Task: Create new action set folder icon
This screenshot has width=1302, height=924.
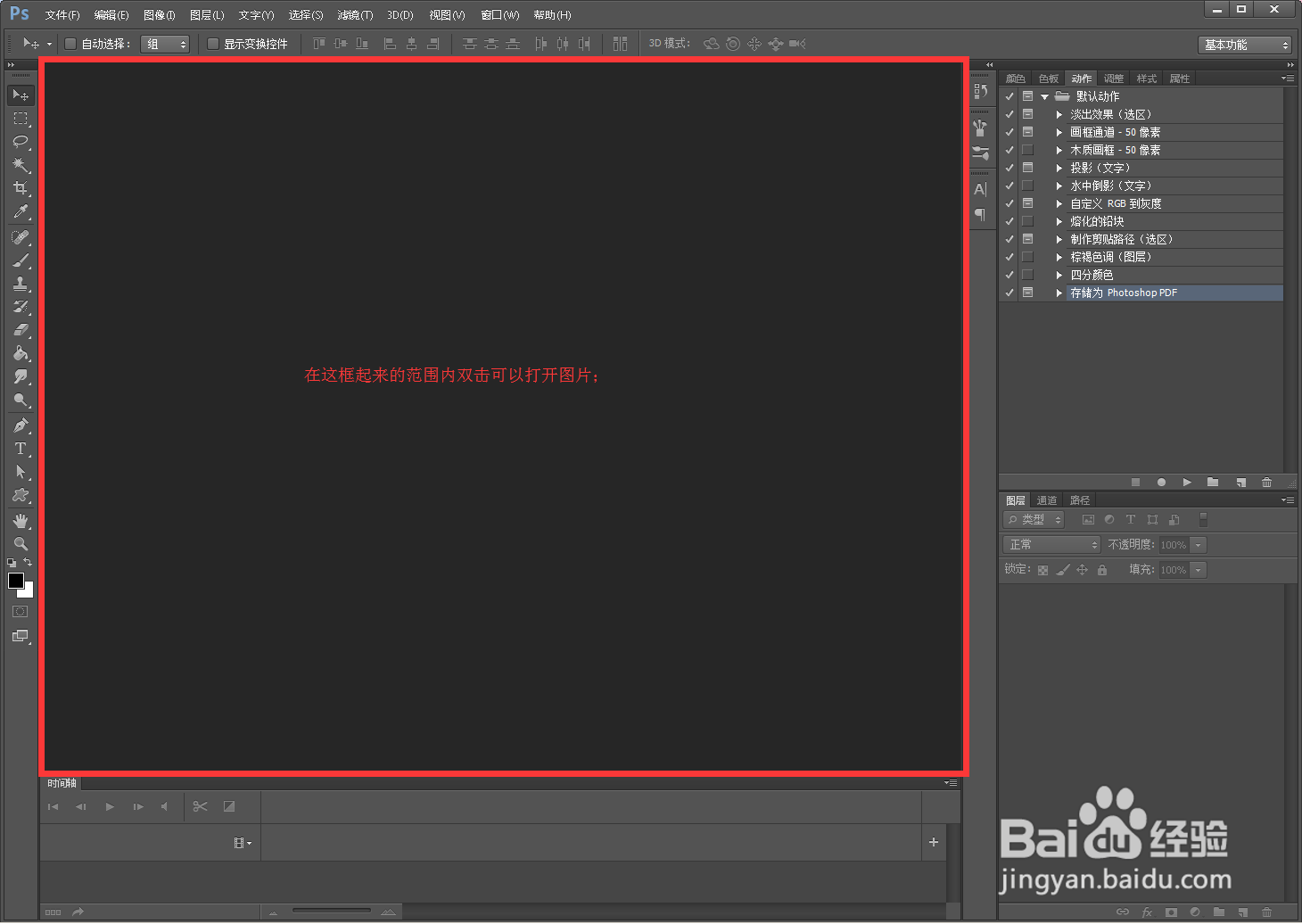Action: point(1213,483)
